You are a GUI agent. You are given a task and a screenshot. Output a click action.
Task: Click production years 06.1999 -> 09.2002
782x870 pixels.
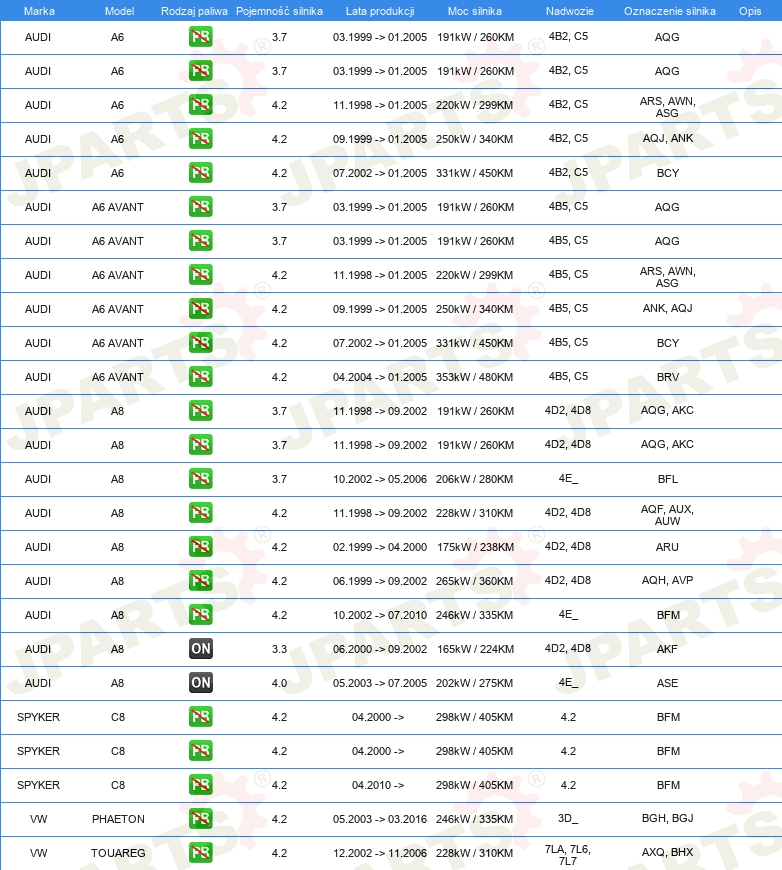point(380,581)
